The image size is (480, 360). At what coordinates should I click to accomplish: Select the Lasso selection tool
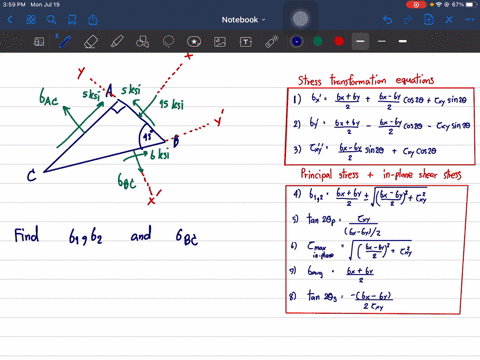168,42
